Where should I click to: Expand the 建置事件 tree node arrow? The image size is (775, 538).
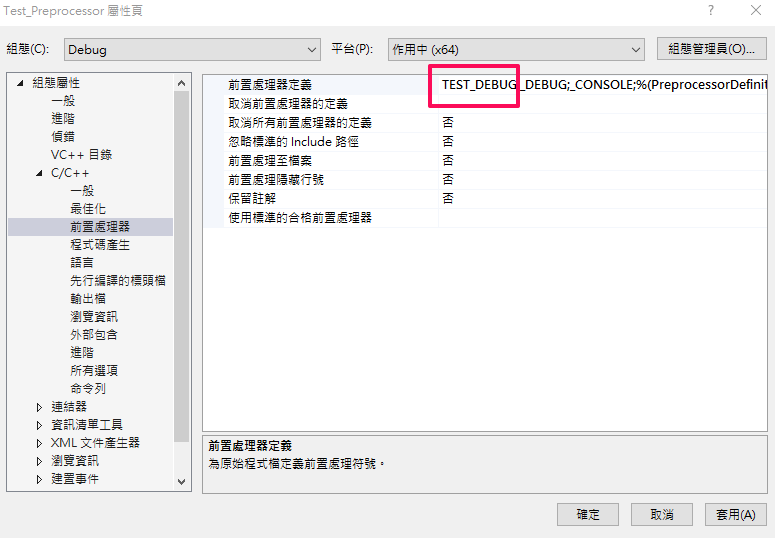pyautogui.click(x=39, y=479)
